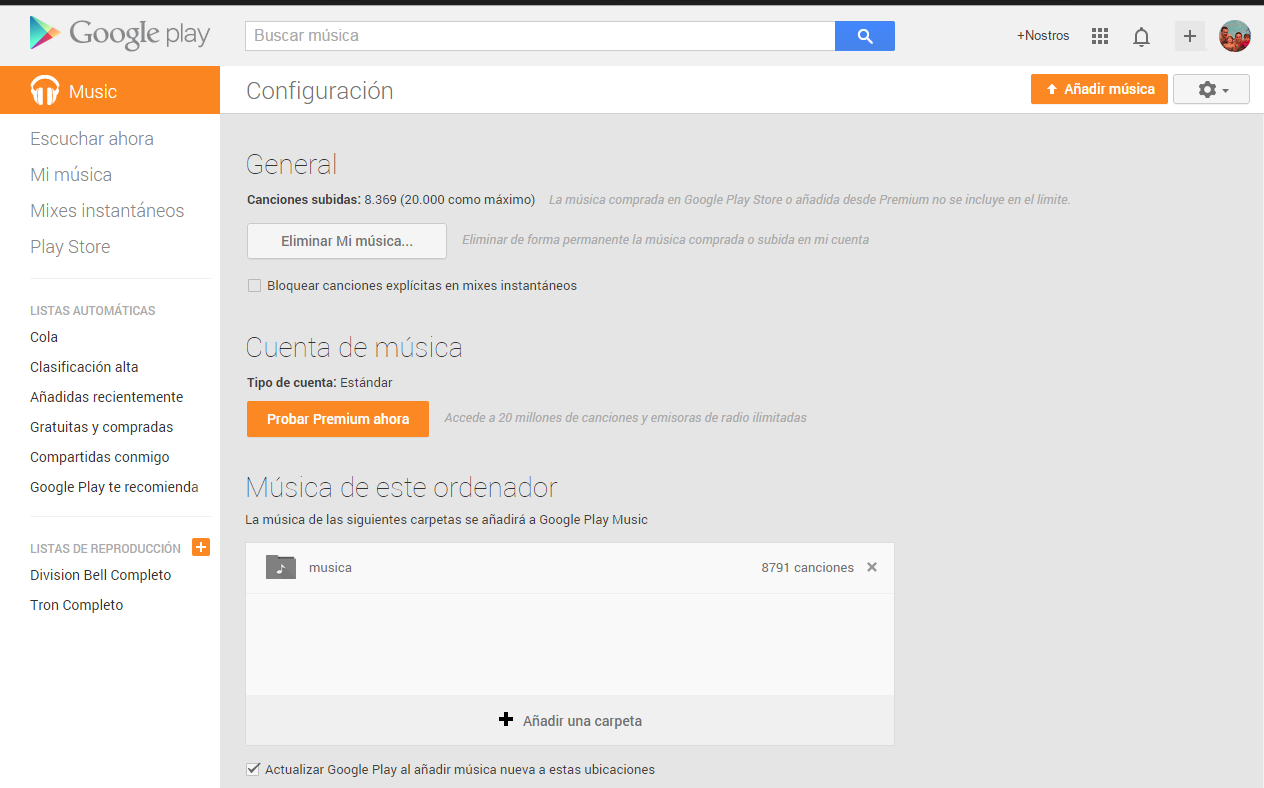Create new playlist with orange plus icon
The height and width of the screenshot is (788, 1264).
tap(201, 547)
